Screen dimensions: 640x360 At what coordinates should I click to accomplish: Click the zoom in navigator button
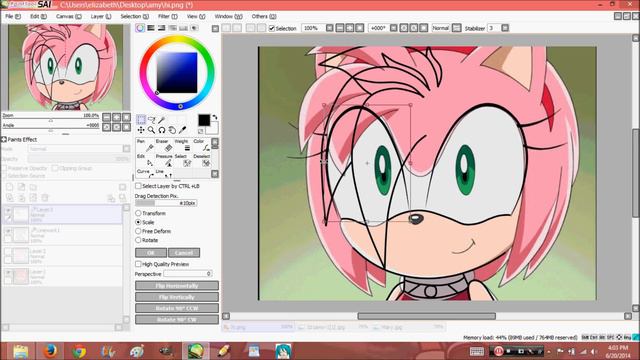pyautogui.click(x=116, y=117)
